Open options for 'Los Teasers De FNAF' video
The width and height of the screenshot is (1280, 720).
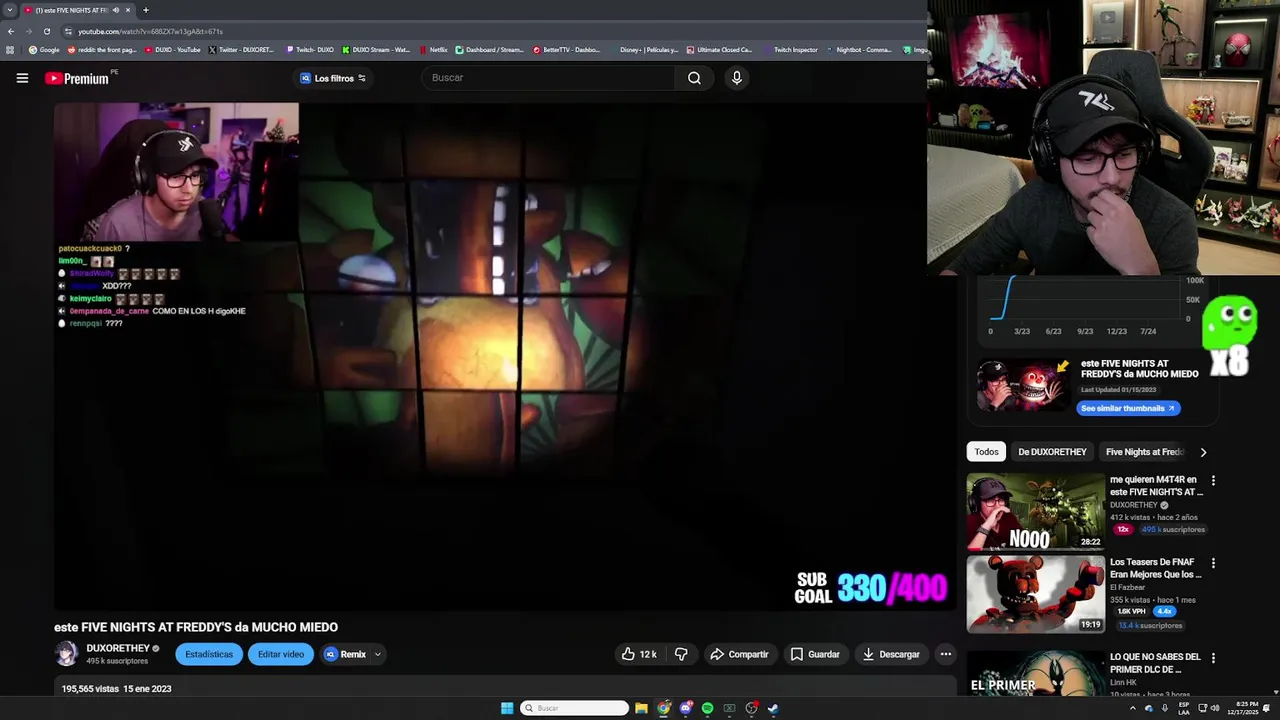pos(1213,563)
